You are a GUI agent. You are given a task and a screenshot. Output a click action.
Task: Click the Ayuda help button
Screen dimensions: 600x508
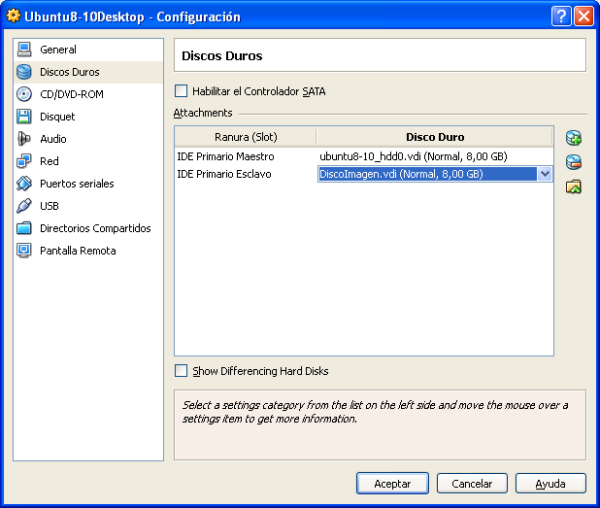pyautogui.click(x=550, y=483)
